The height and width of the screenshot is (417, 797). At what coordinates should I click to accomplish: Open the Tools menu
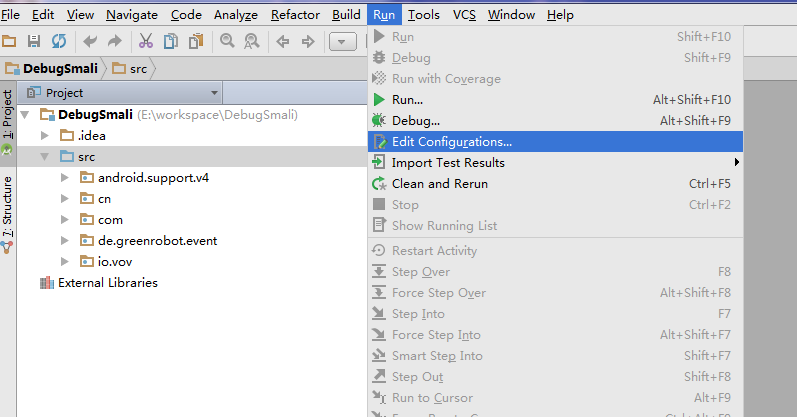[x=424, y=15]
